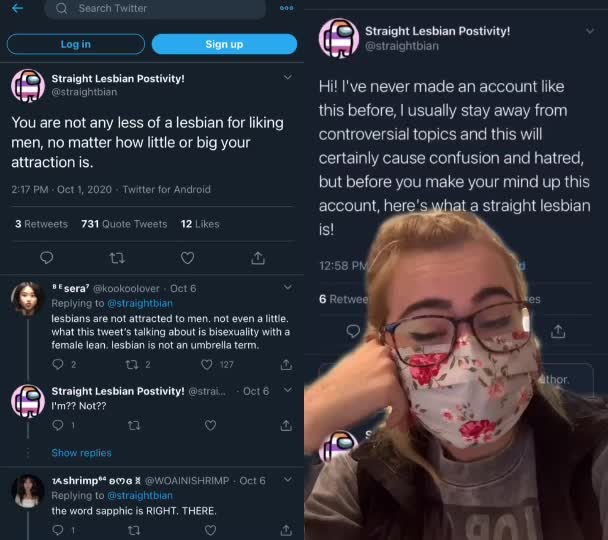Screen dimensions: 608x540
Task: Expand options chevron on main tweet
Action: click(x=287, y=78)
